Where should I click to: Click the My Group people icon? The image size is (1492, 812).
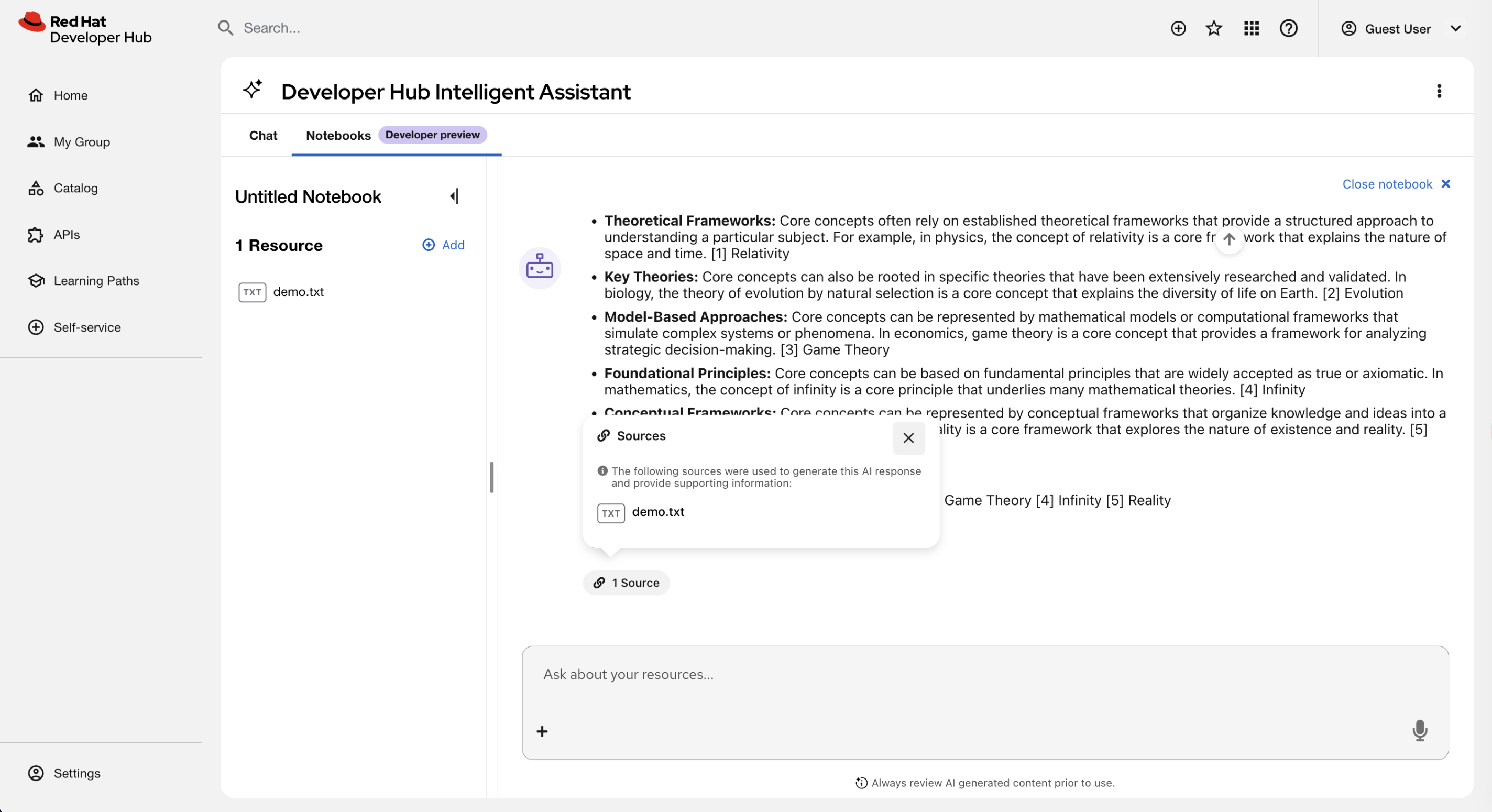[36, 142]
